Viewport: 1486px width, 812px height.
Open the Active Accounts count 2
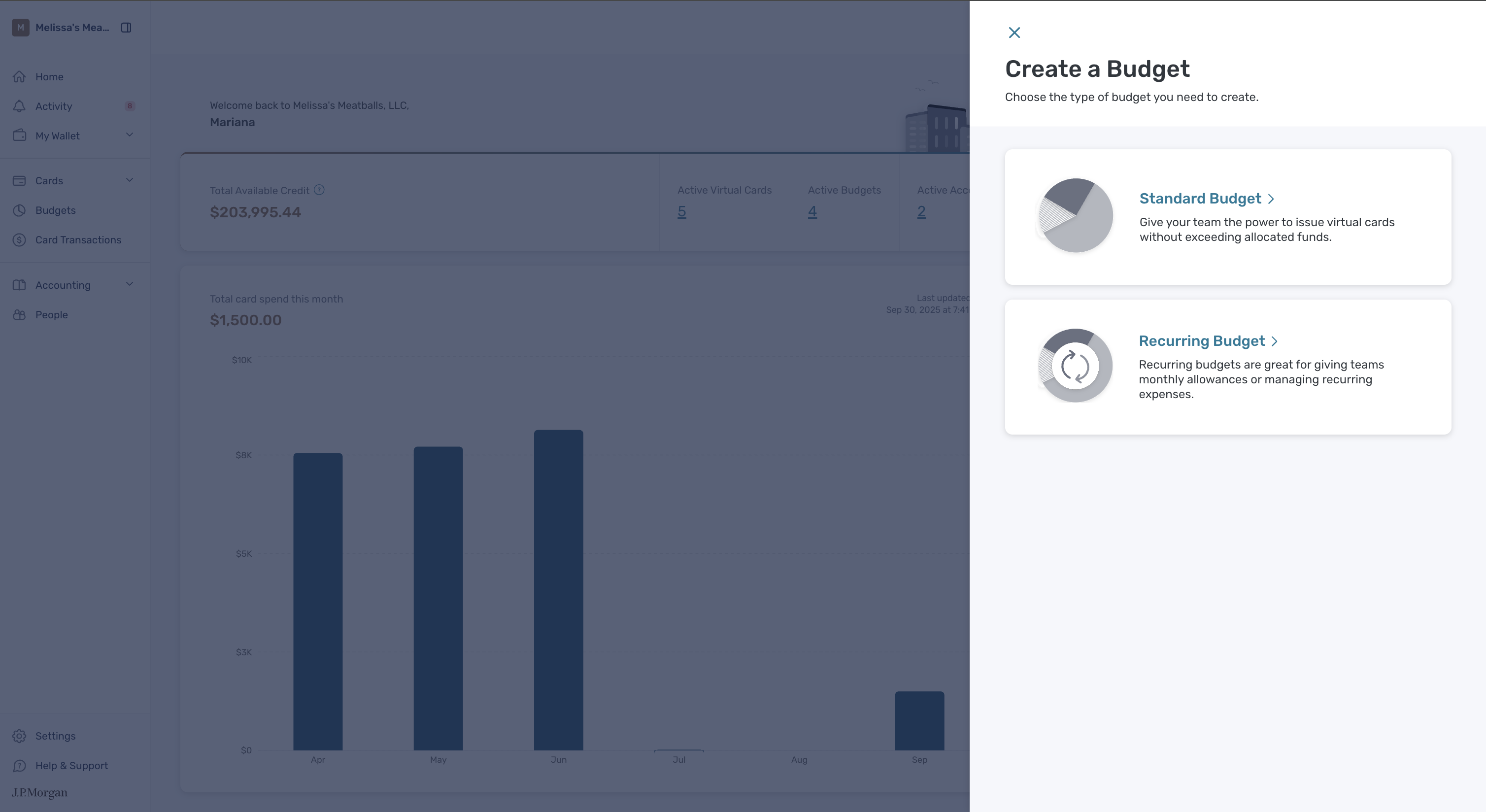(x=921, y=212)
